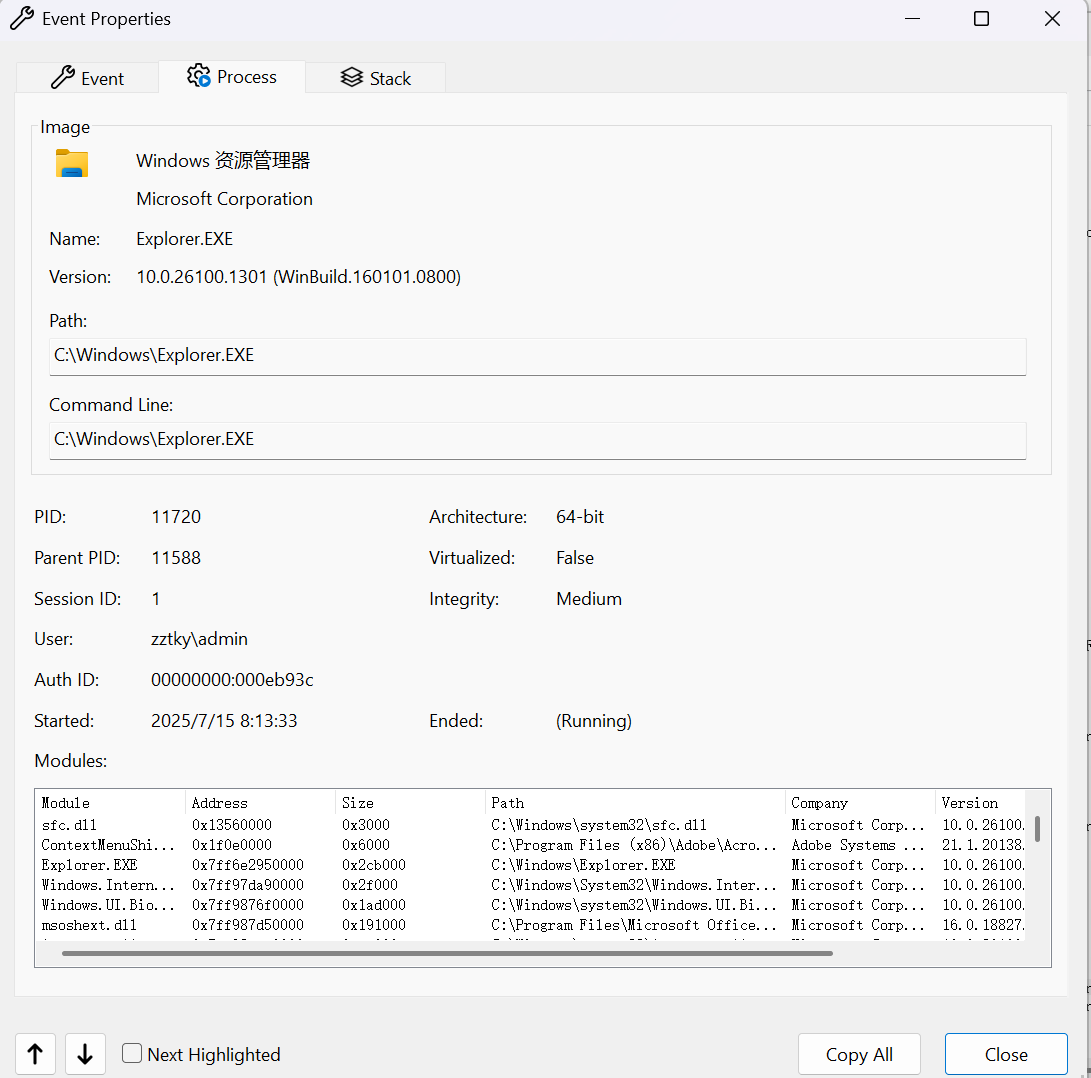This screenshot has width=1091, height=1078.
Task: Switch to the Event tab
Action: click(88, 78)
